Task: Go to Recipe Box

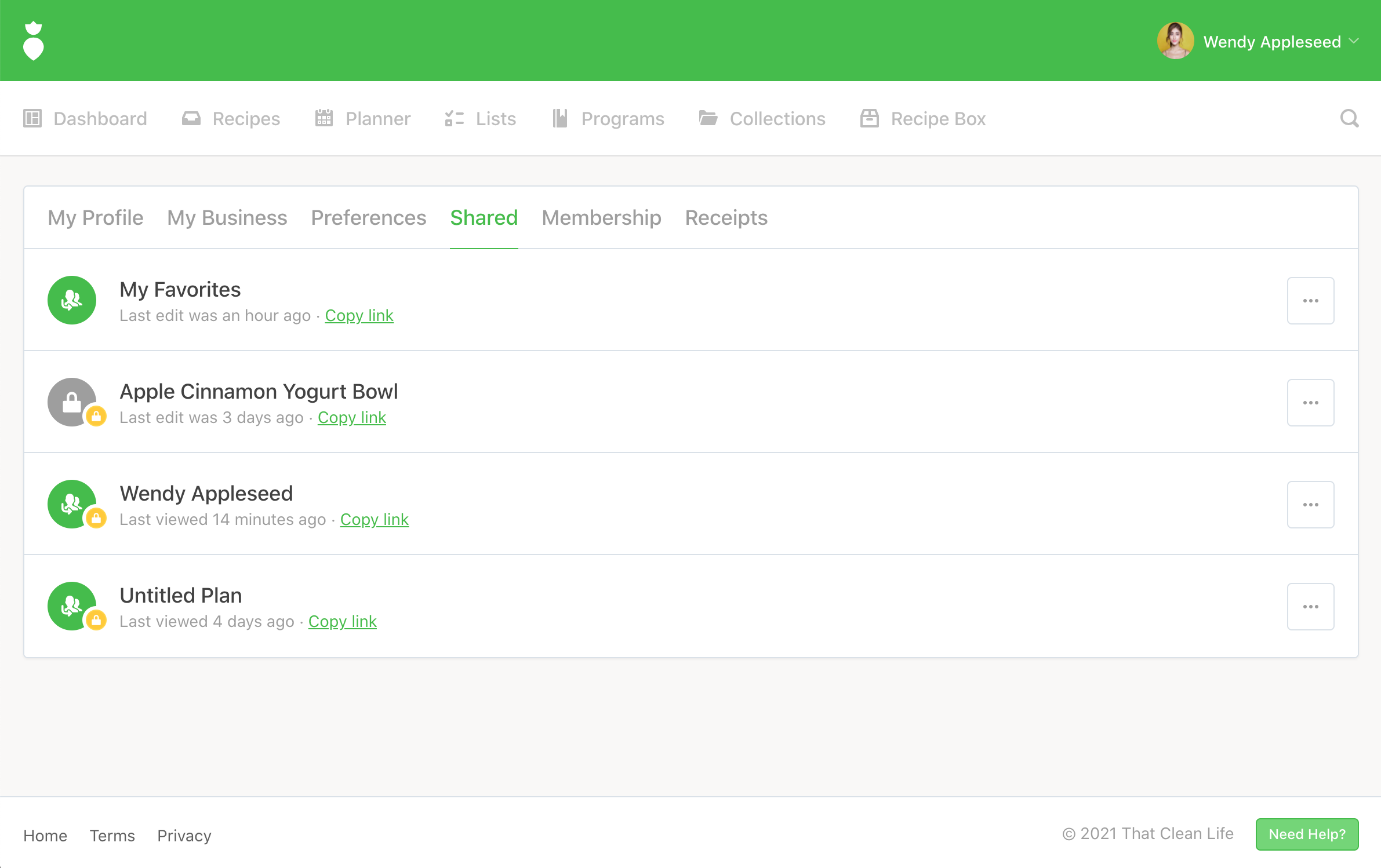Action: pos(923,118)
